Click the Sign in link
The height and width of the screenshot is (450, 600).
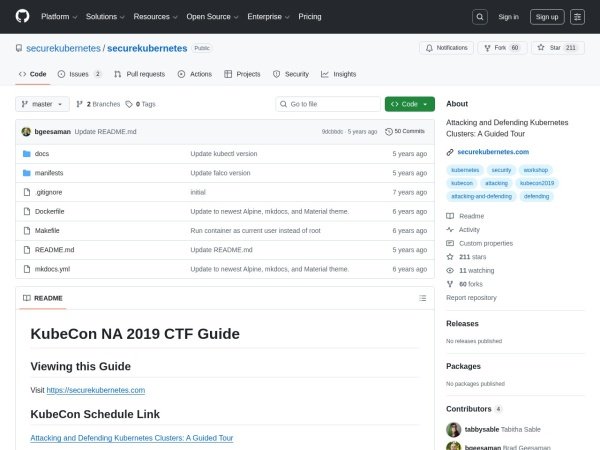pos(509,17)
